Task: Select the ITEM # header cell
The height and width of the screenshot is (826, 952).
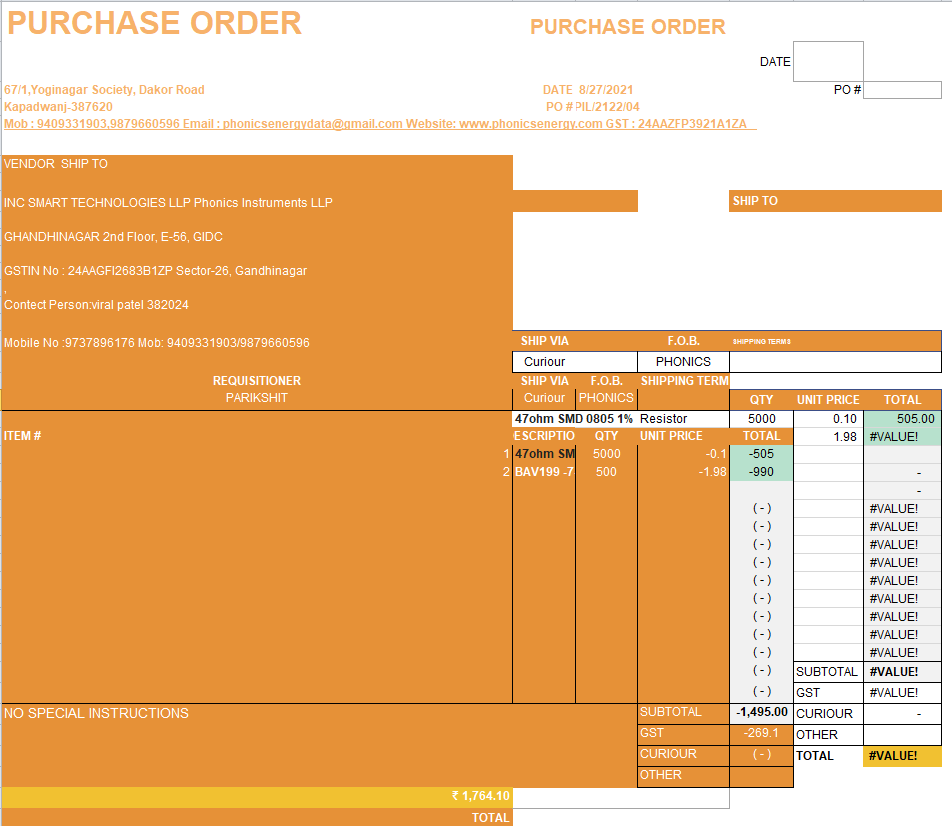Action: point(22,436)
